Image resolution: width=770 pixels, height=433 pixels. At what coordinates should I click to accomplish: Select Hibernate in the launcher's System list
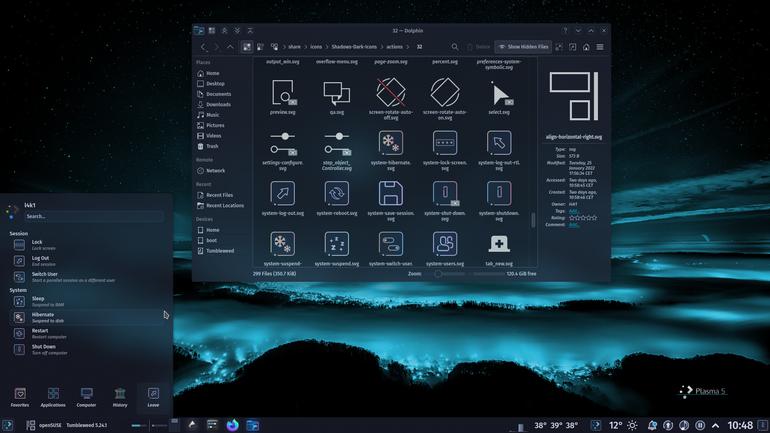pos(86,317)
